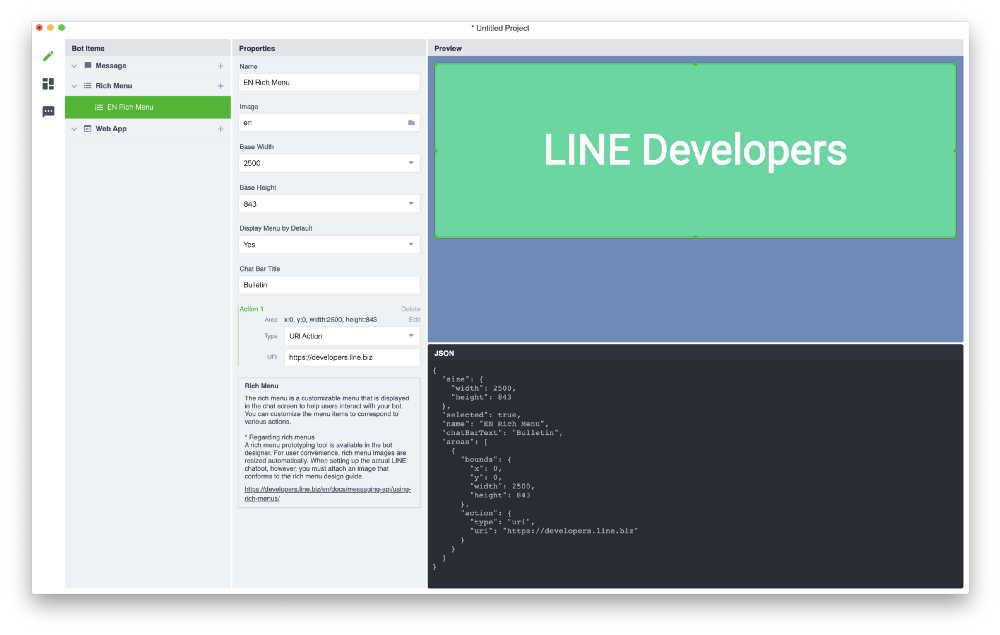Select the Rich Menu row label
This screenshot has width=1000, height=635.
(x=114, y=85)
